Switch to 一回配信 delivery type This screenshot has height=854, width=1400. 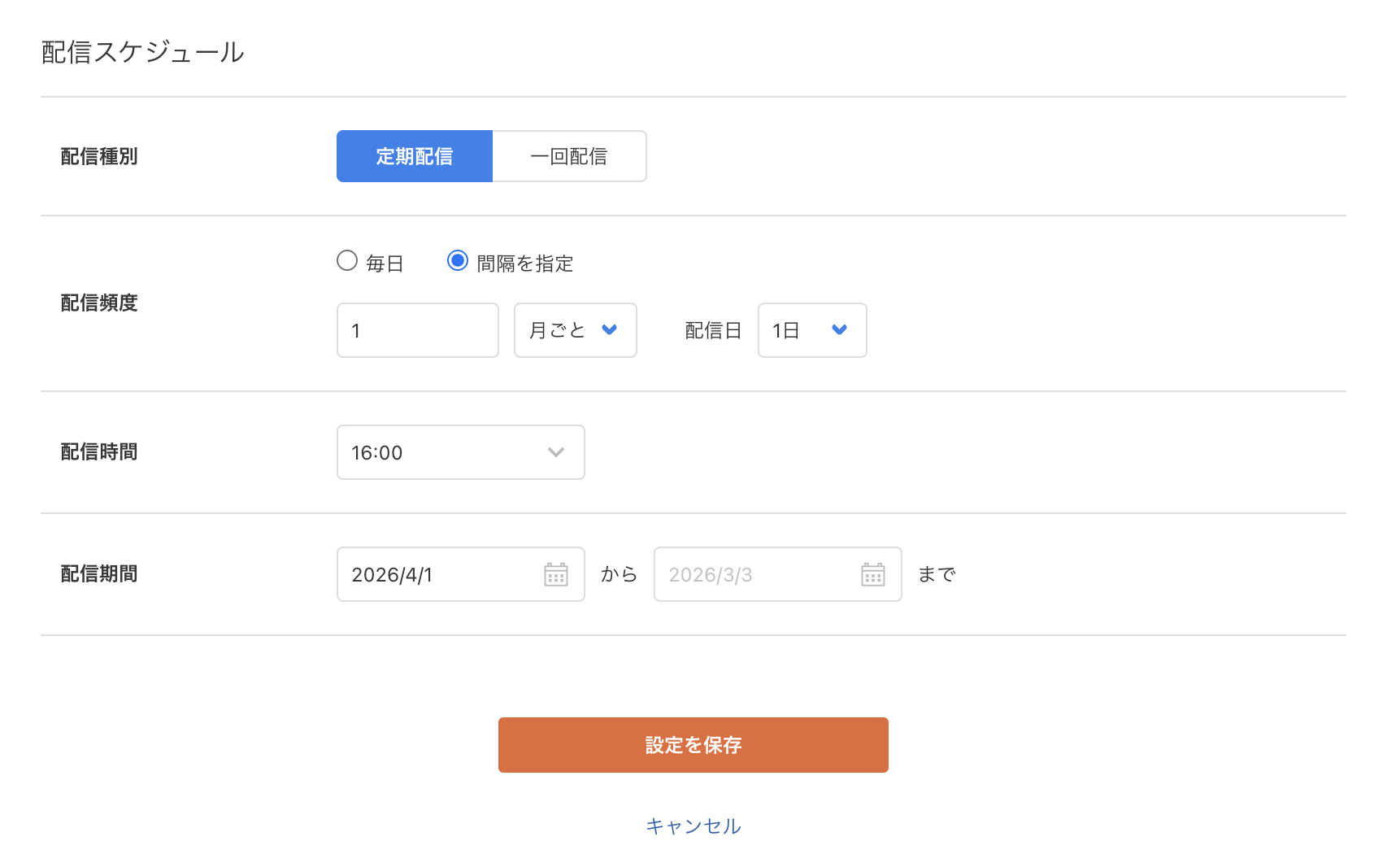click(x=569, y=156)
